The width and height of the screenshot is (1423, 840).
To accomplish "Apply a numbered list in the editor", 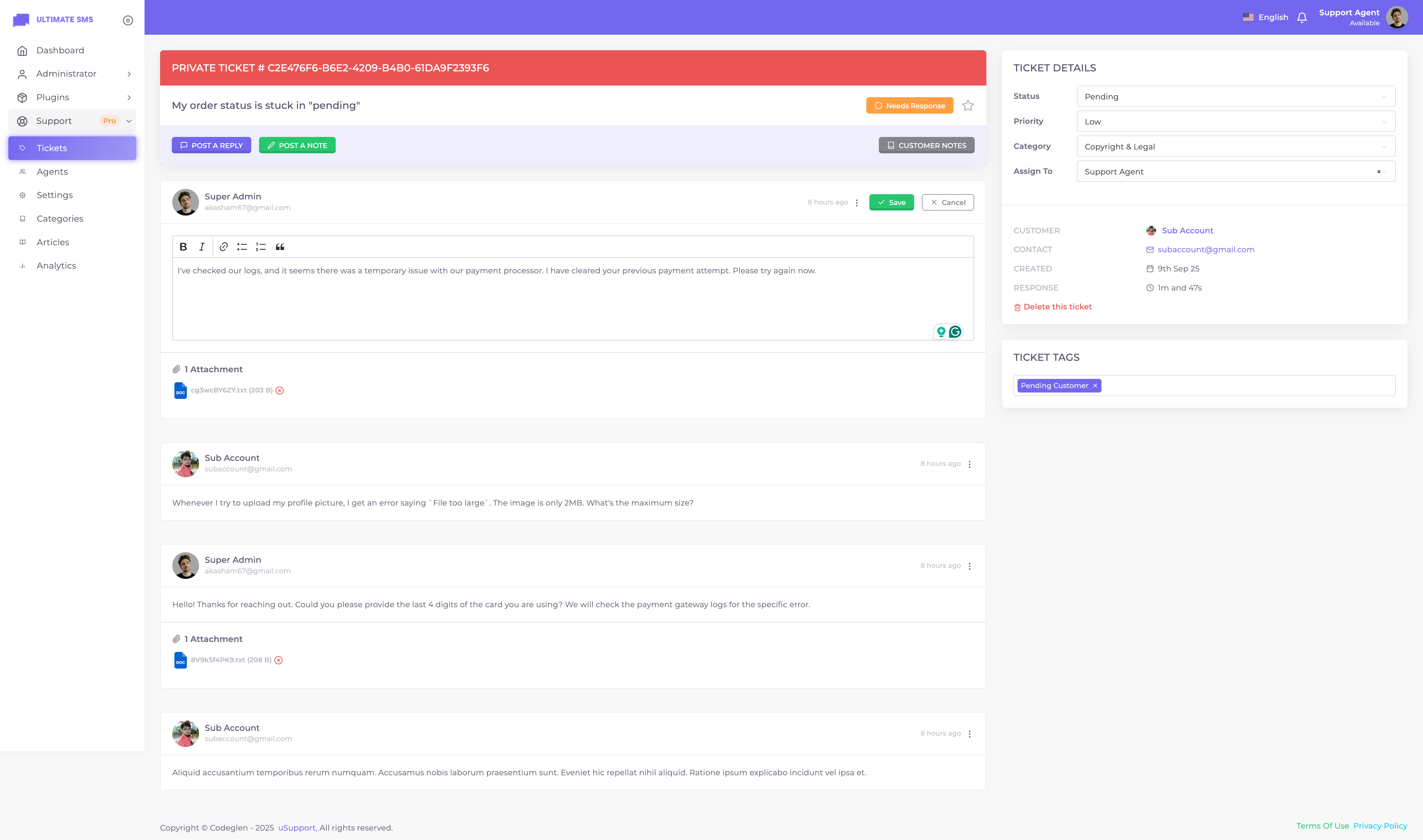I will (x=260, y=247).
